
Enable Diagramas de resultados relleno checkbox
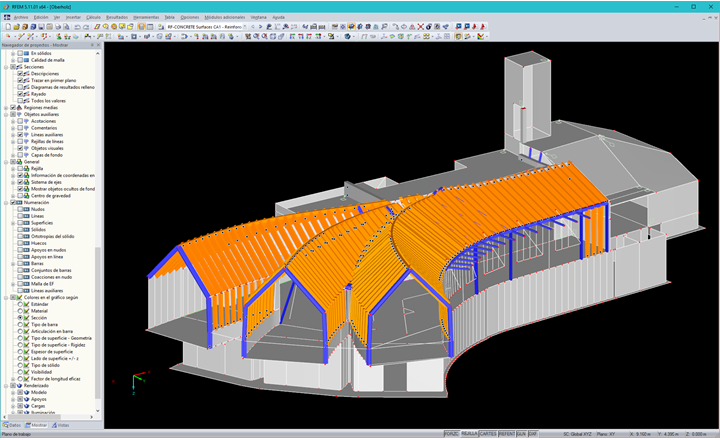20,87
